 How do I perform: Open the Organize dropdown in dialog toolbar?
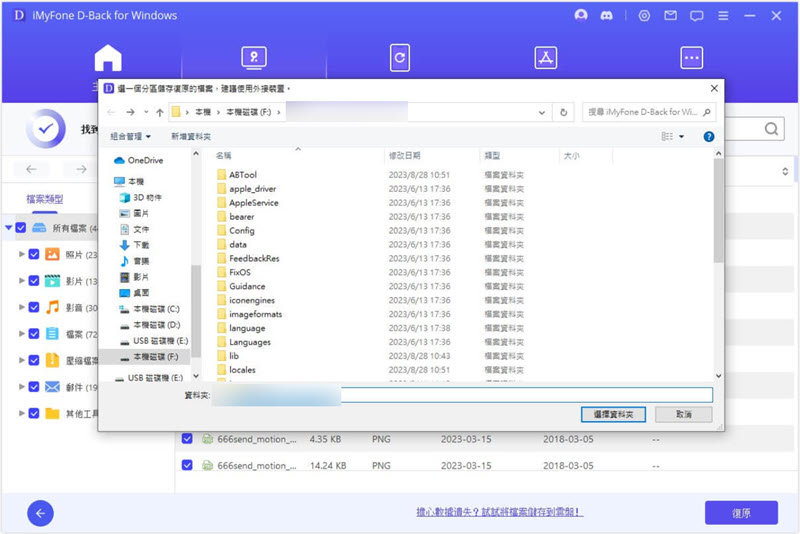(x=131, y=136)
